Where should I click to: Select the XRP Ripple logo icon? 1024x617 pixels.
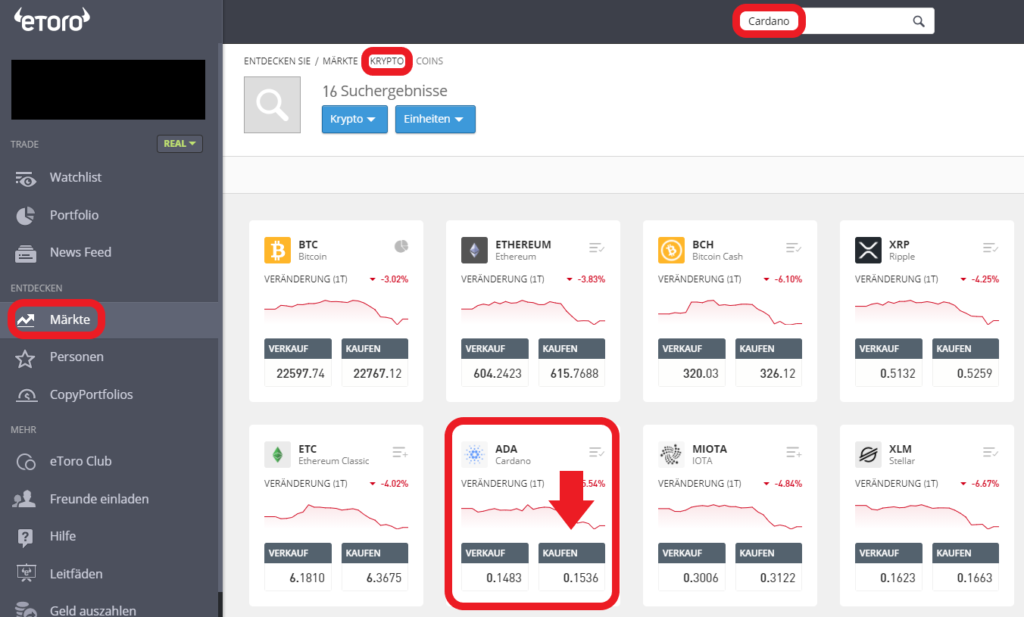pos(868,250)
